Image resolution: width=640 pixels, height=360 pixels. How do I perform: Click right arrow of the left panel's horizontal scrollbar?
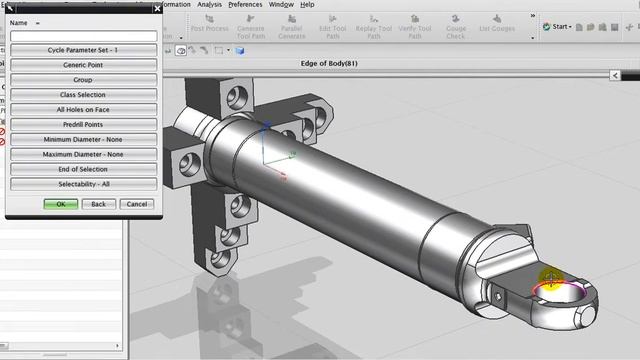pyautogui.click(x=118, y=346)
